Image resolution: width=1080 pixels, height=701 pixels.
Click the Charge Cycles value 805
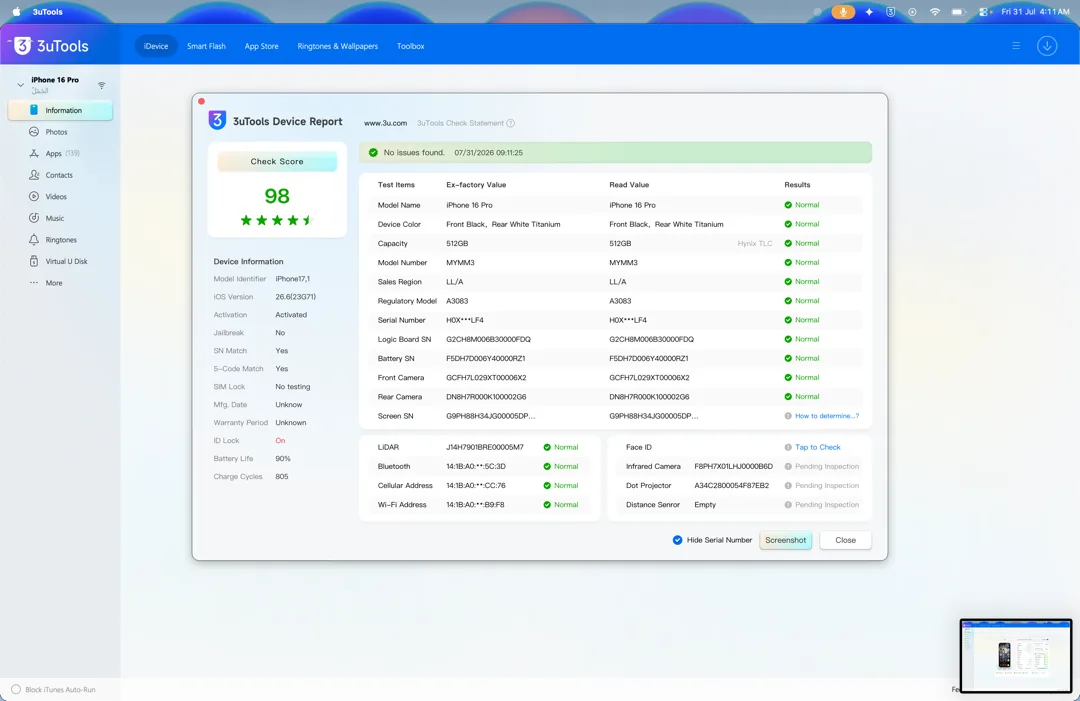282,477
